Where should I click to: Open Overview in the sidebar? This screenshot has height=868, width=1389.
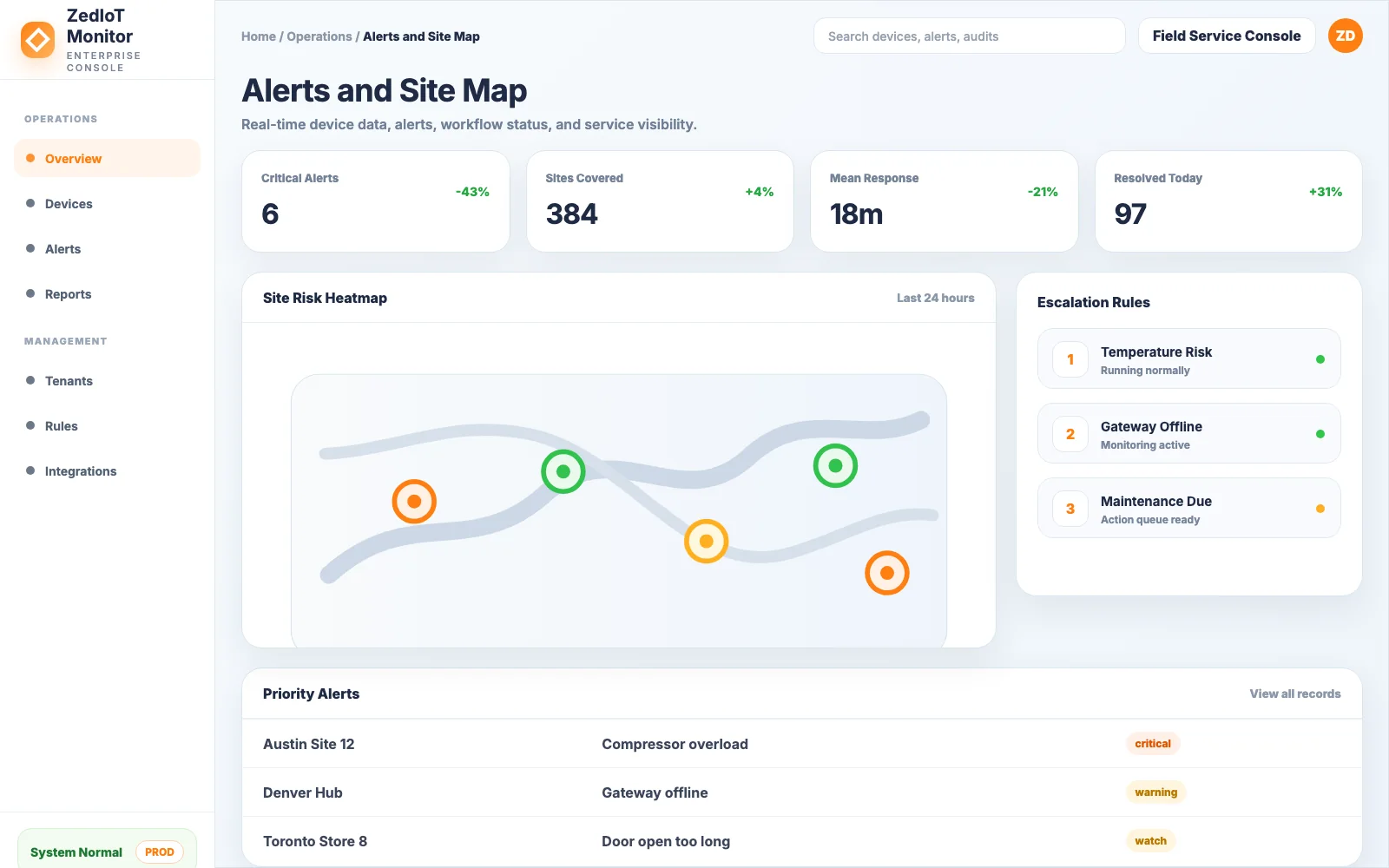click(107, 158)
